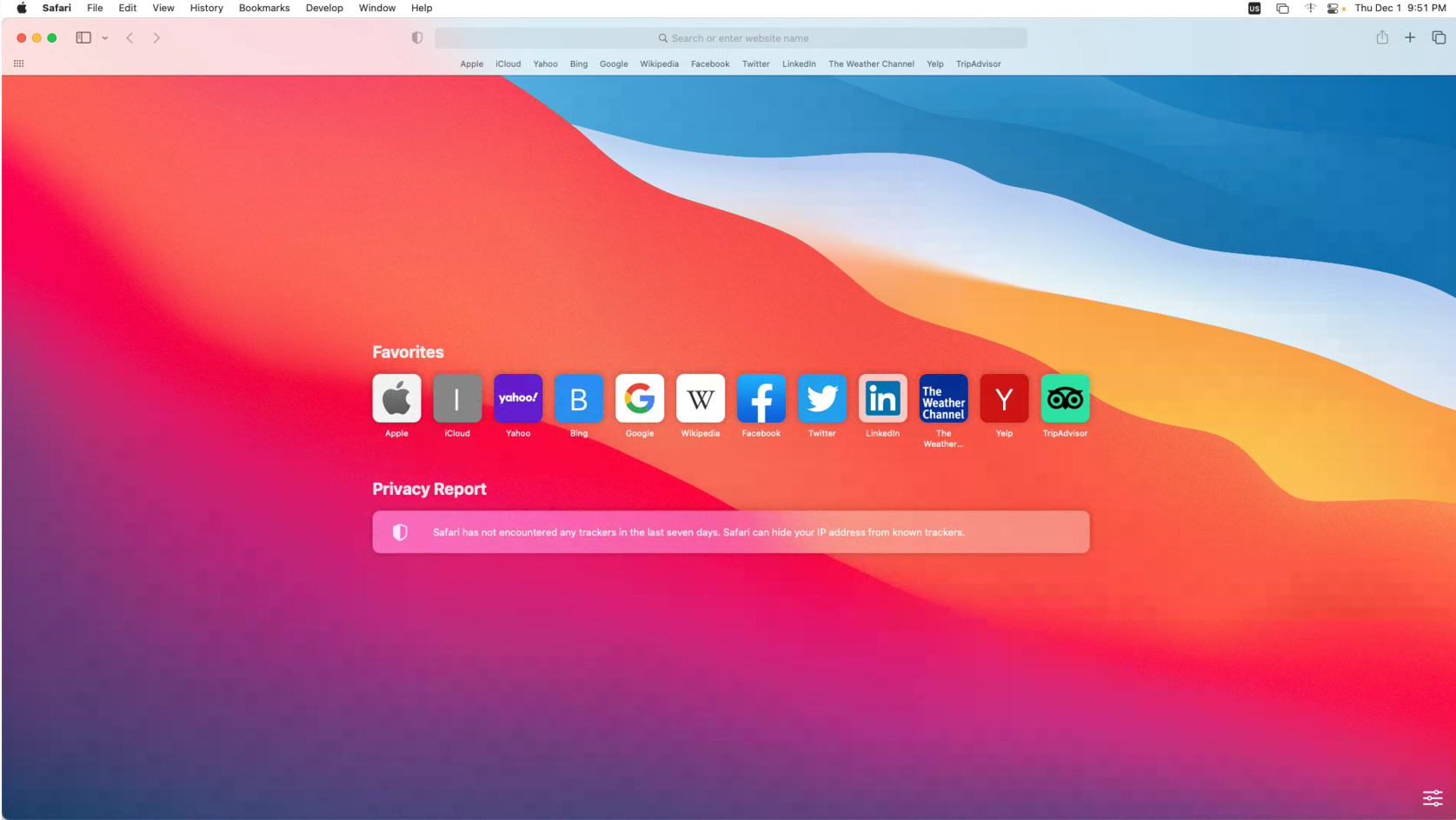1456x820 pixels.
Task: Open the View menu
Action: [x=163, y=8]
